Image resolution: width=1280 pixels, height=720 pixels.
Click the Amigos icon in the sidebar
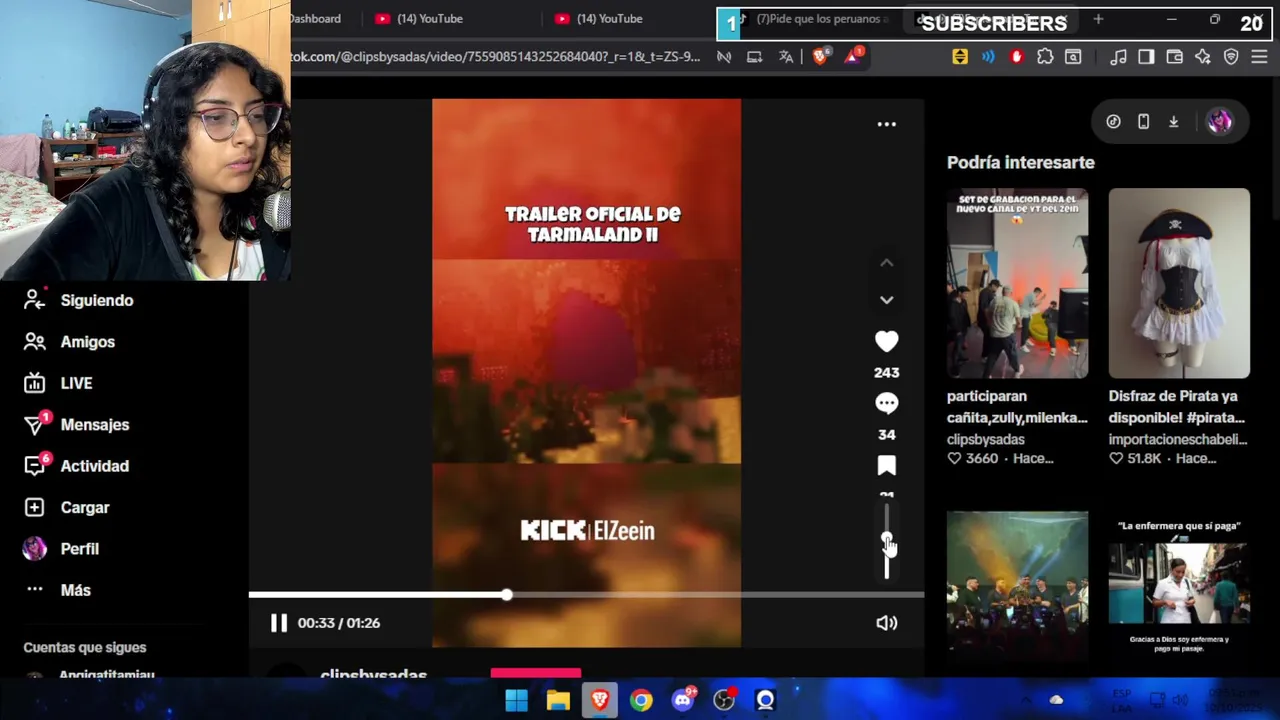34,342
